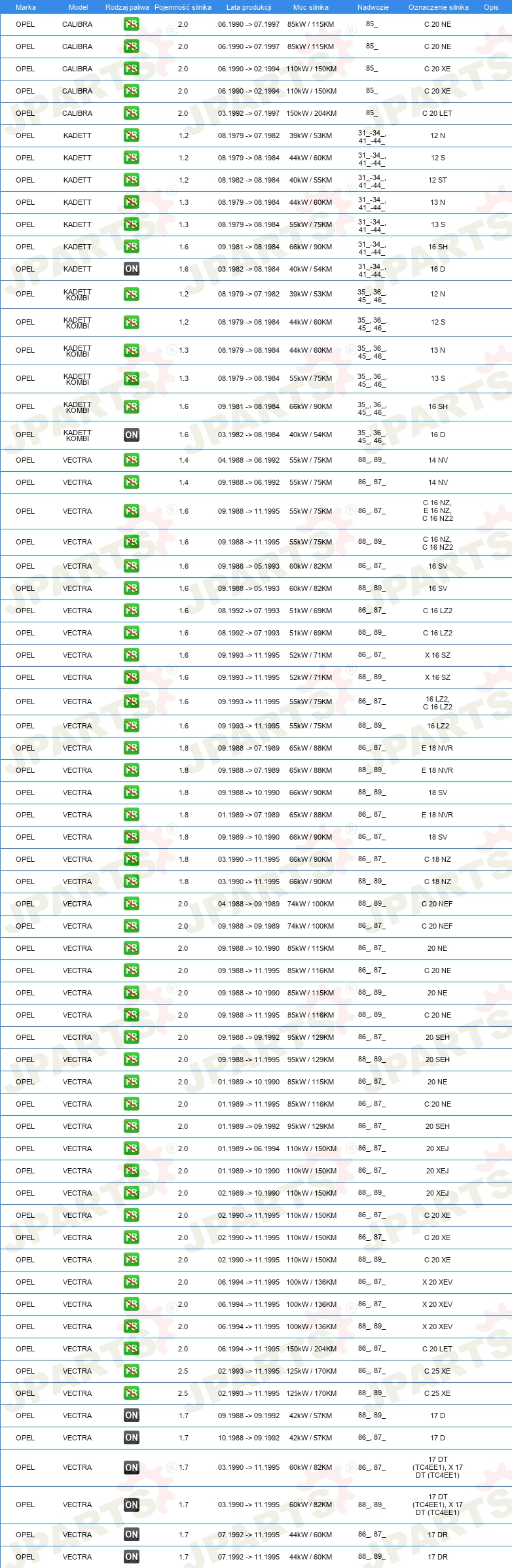Click the Marka column header

26,7
